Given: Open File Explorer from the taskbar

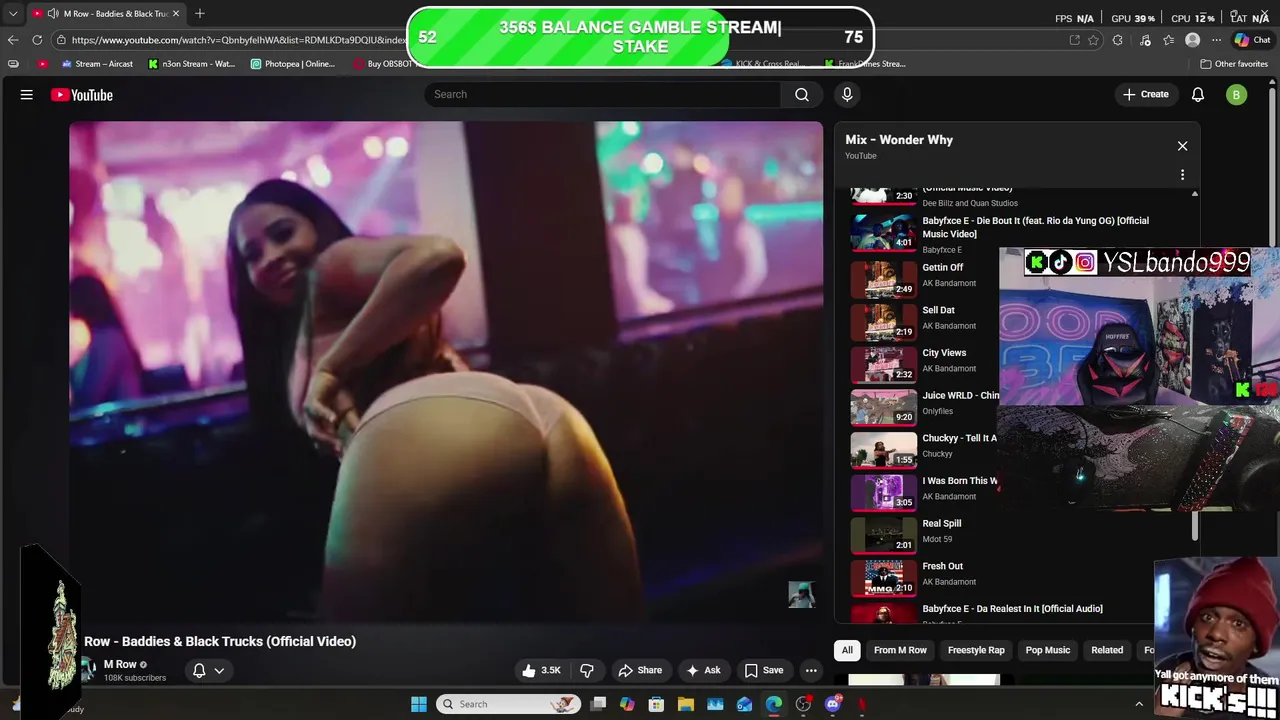Looking at the screenshot, I should point(686,704).
